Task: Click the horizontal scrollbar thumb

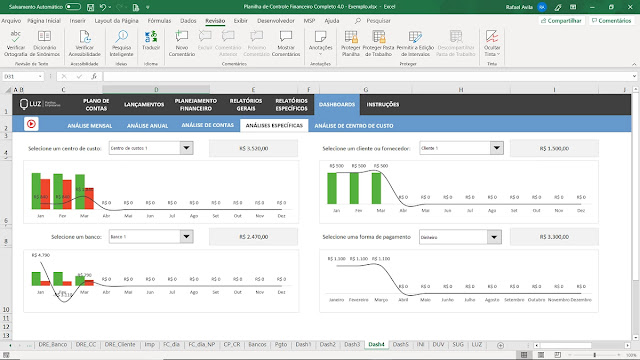Action: (x=566, y=345)
